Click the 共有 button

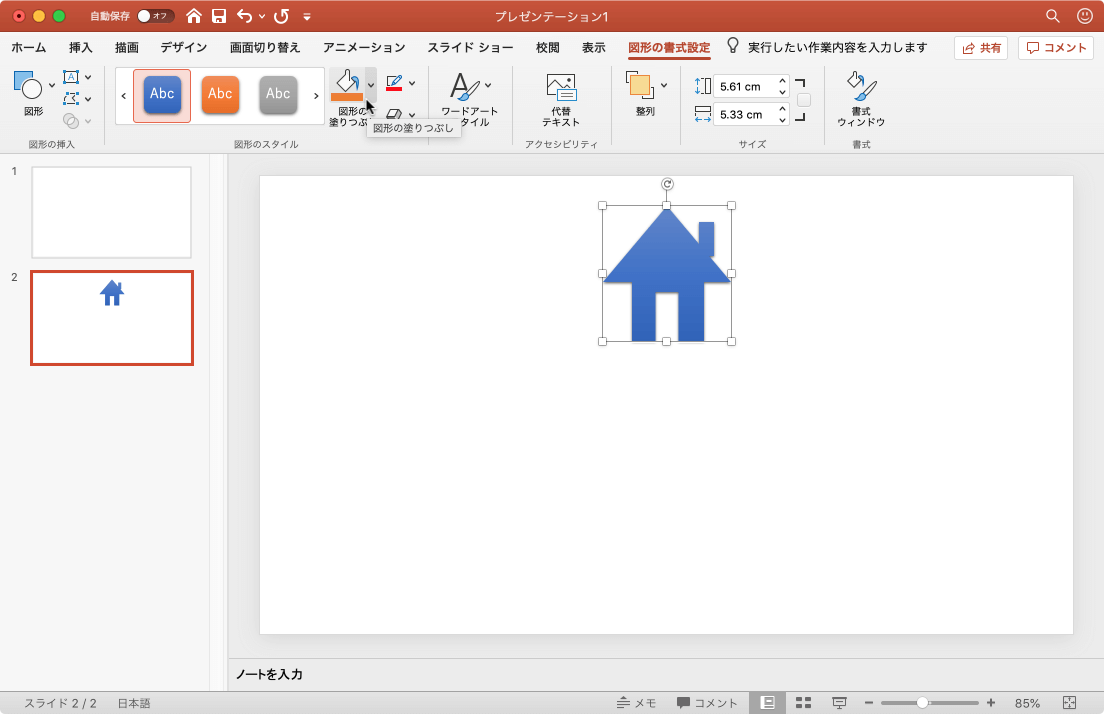point(981,48)
